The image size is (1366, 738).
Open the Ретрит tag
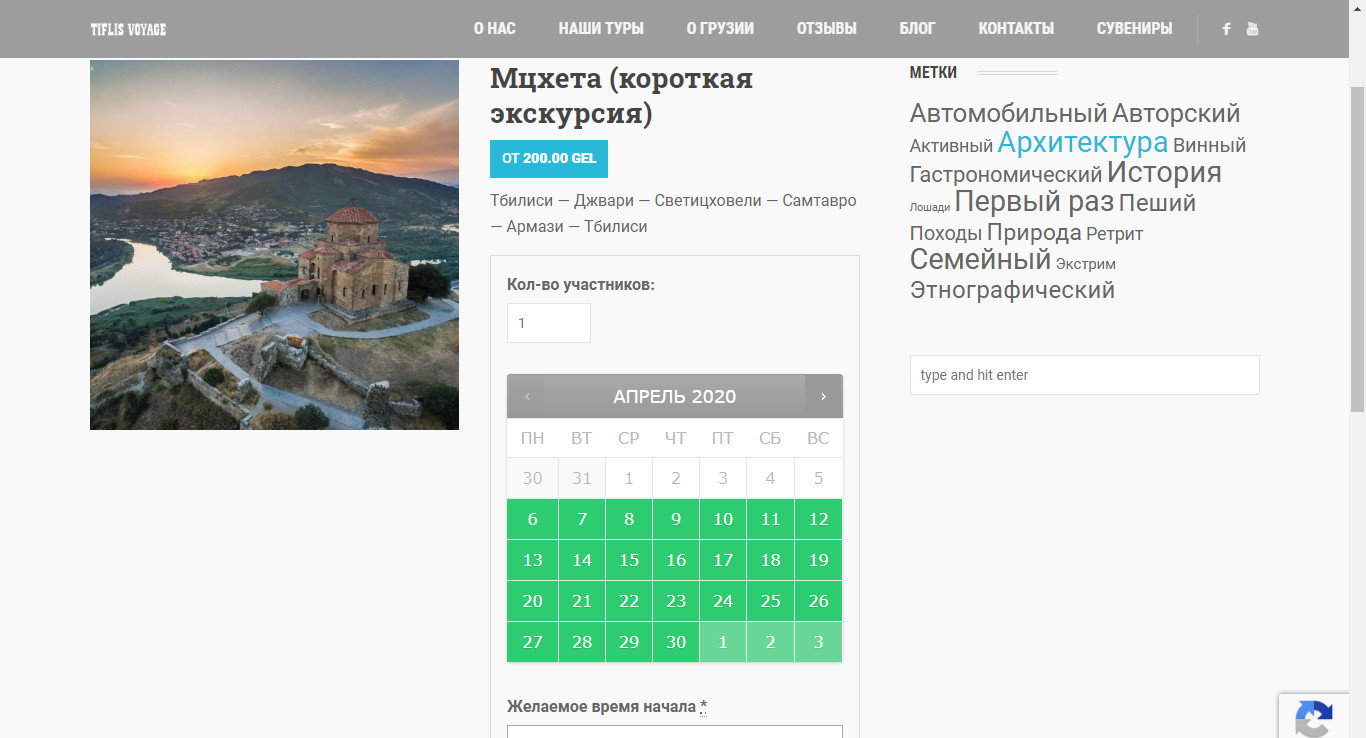(1114, 234)
